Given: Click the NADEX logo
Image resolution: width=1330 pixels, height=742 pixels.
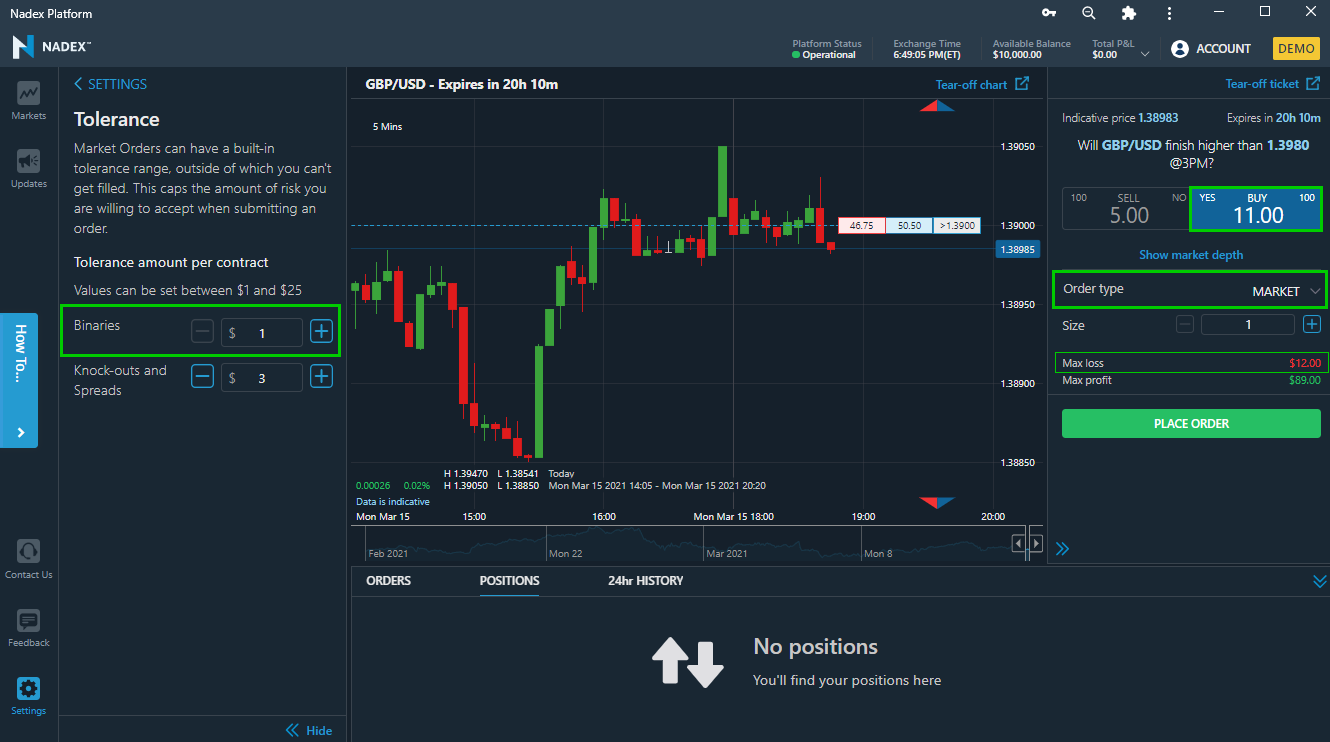Looking at the screenshot, I should (x=51, y=47).
